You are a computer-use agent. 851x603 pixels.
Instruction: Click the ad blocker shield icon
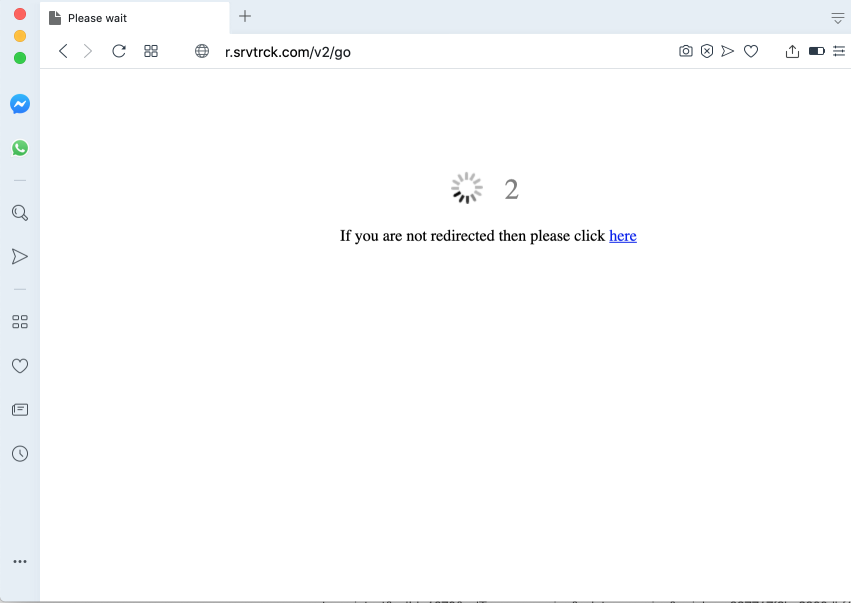pos(707,51)
